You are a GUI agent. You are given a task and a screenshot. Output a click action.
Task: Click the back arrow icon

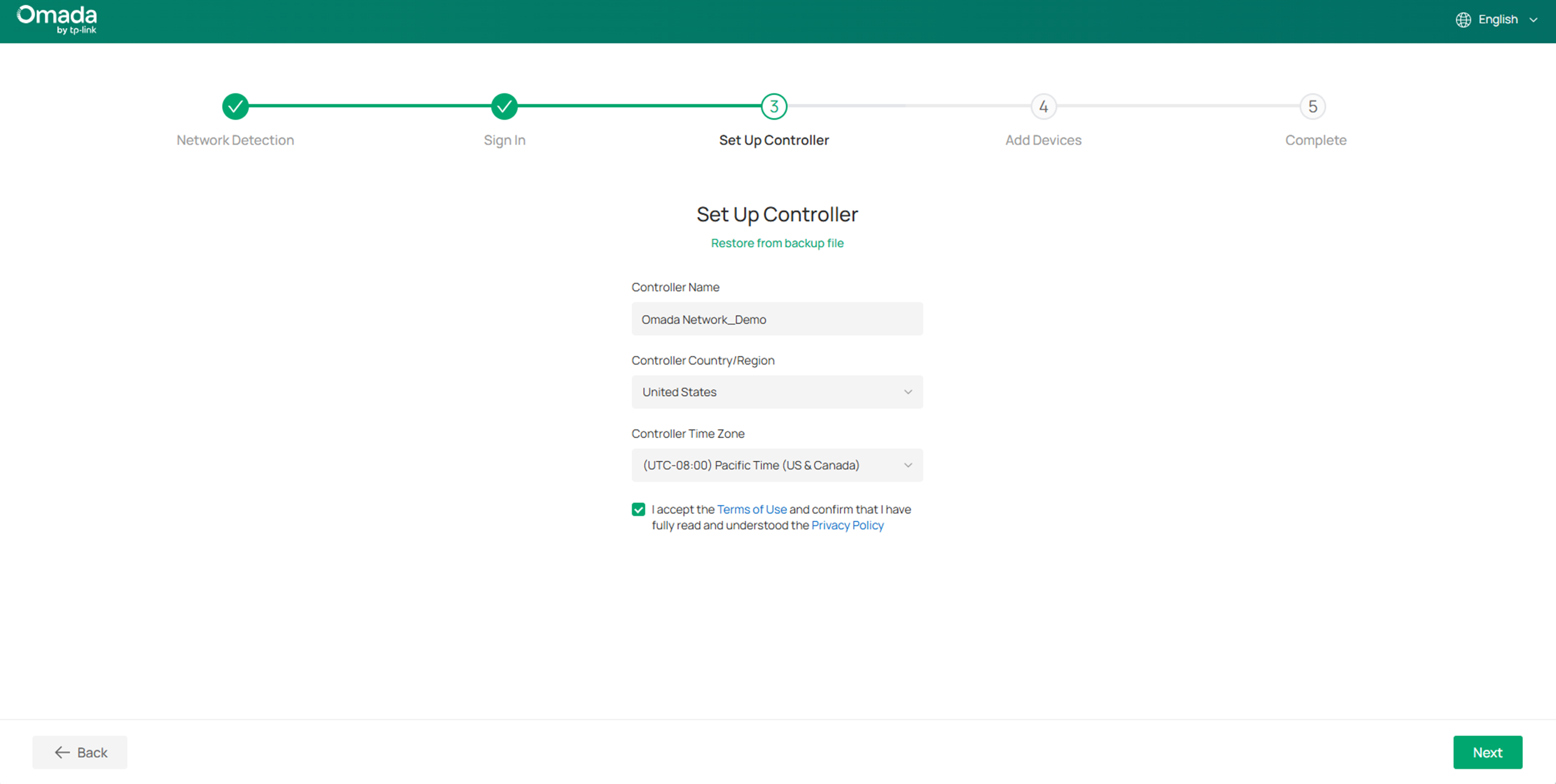coord(62,752)
